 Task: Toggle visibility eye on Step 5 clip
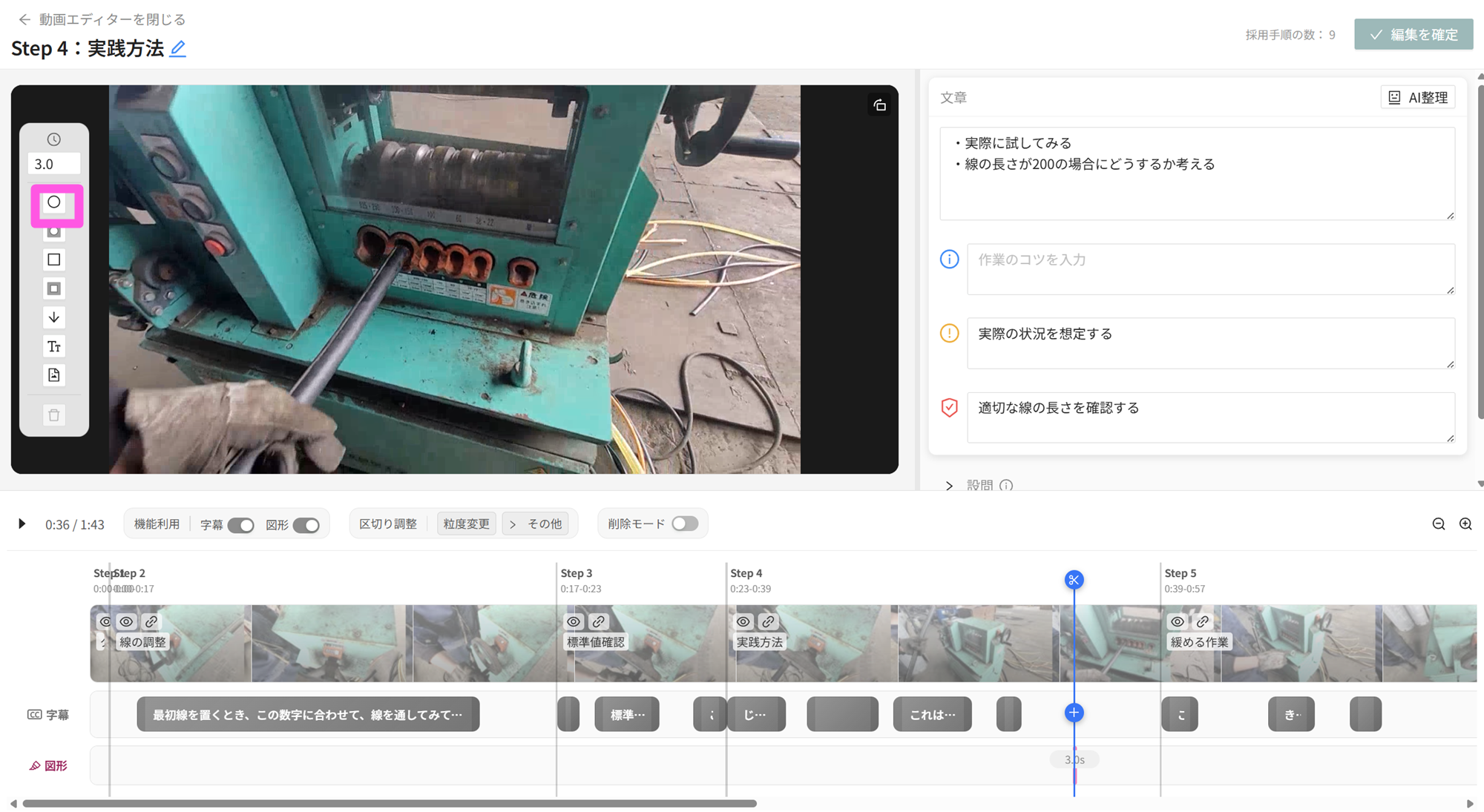tap(1178, 621)
